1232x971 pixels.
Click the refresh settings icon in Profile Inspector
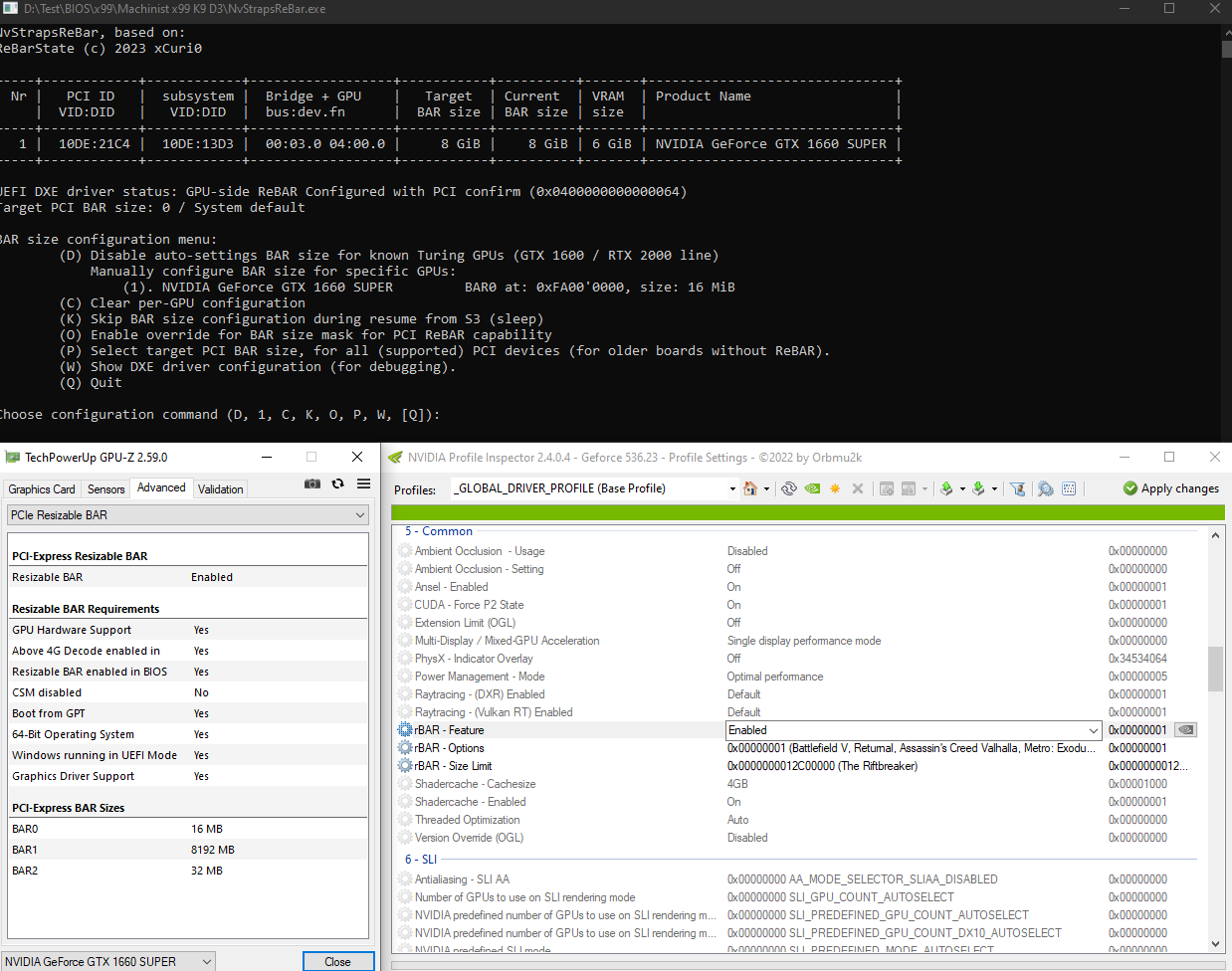[x=789, y=488]
